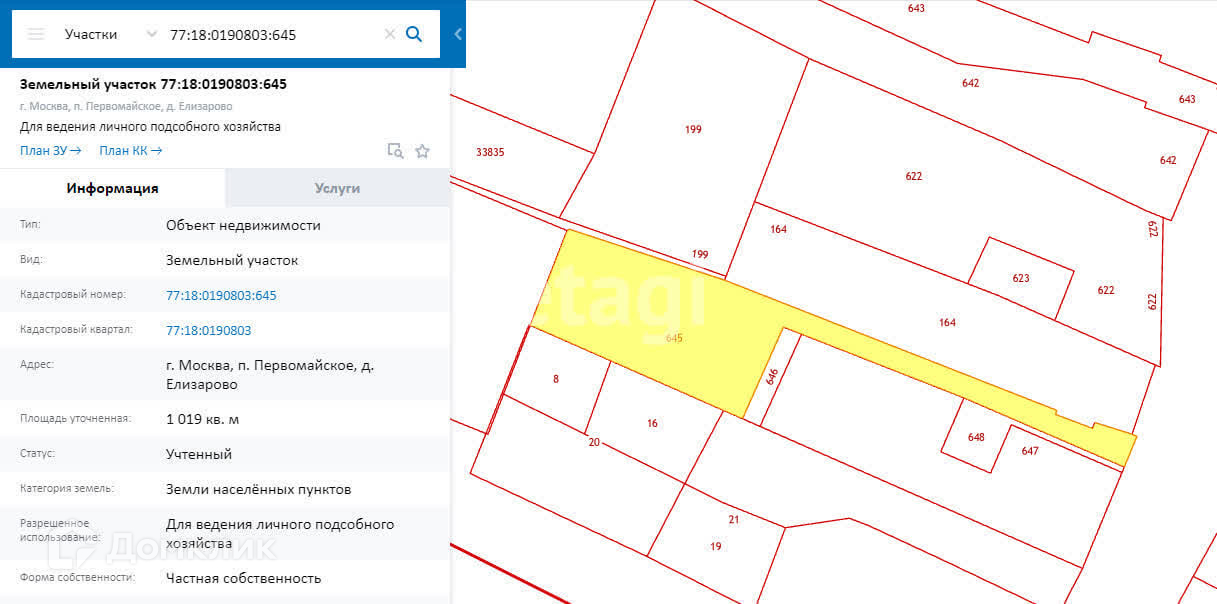Add parcel to favorites star icon
The image size is (1217, 604).
pos(422,151)
